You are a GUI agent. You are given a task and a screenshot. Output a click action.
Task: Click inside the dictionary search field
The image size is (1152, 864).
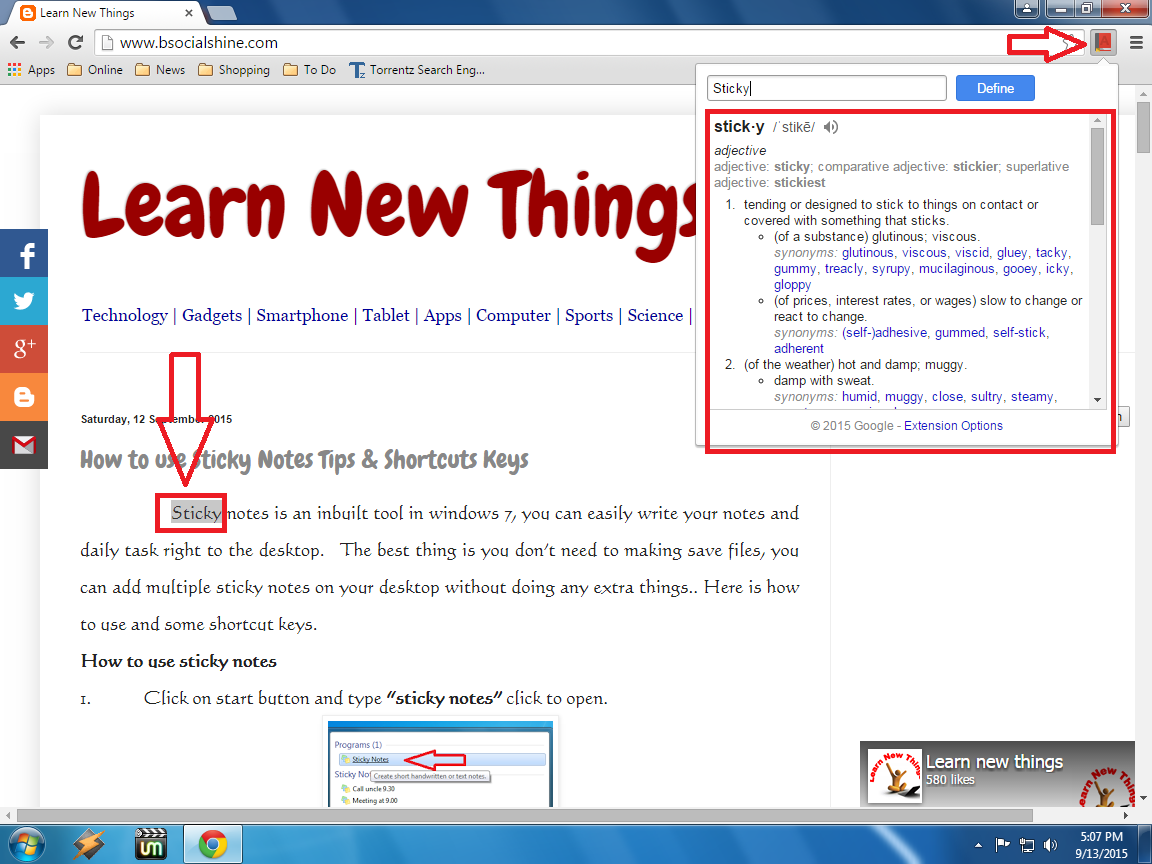(x=826, y=88)
